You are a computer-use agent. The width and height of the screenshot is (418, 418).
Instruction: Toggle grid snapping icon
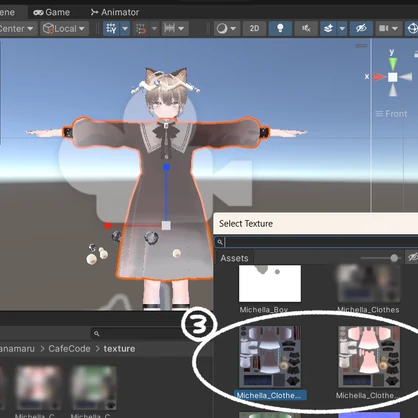141,29
